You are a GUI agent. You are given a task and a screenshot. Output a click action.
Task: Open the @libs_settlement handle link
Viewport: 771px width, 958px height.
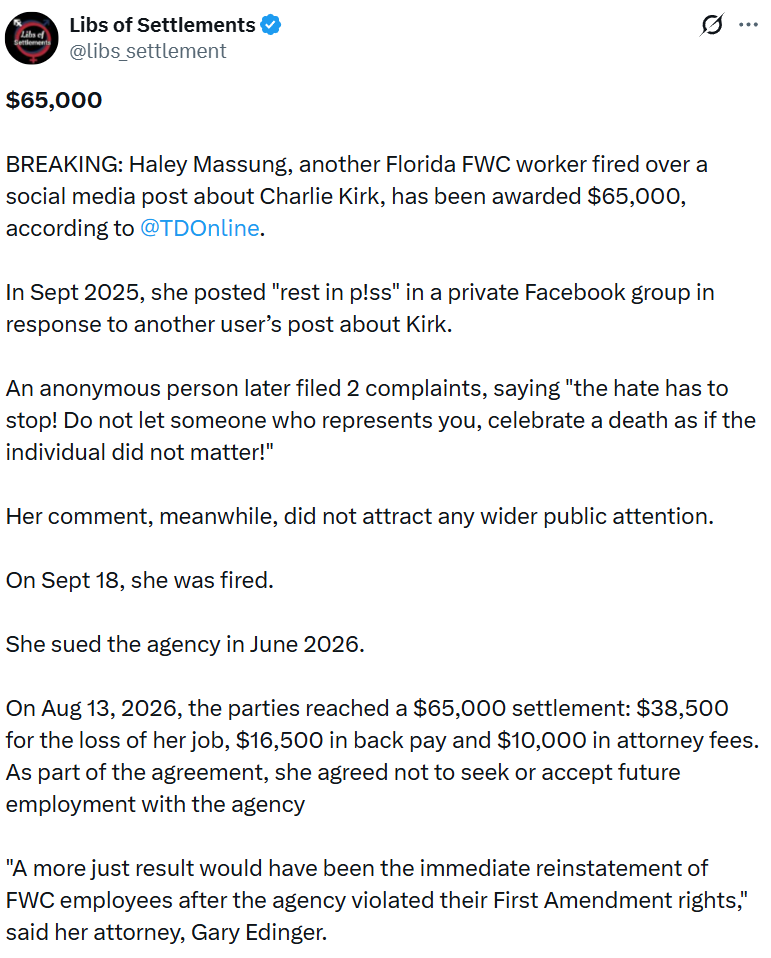(147, 51)
